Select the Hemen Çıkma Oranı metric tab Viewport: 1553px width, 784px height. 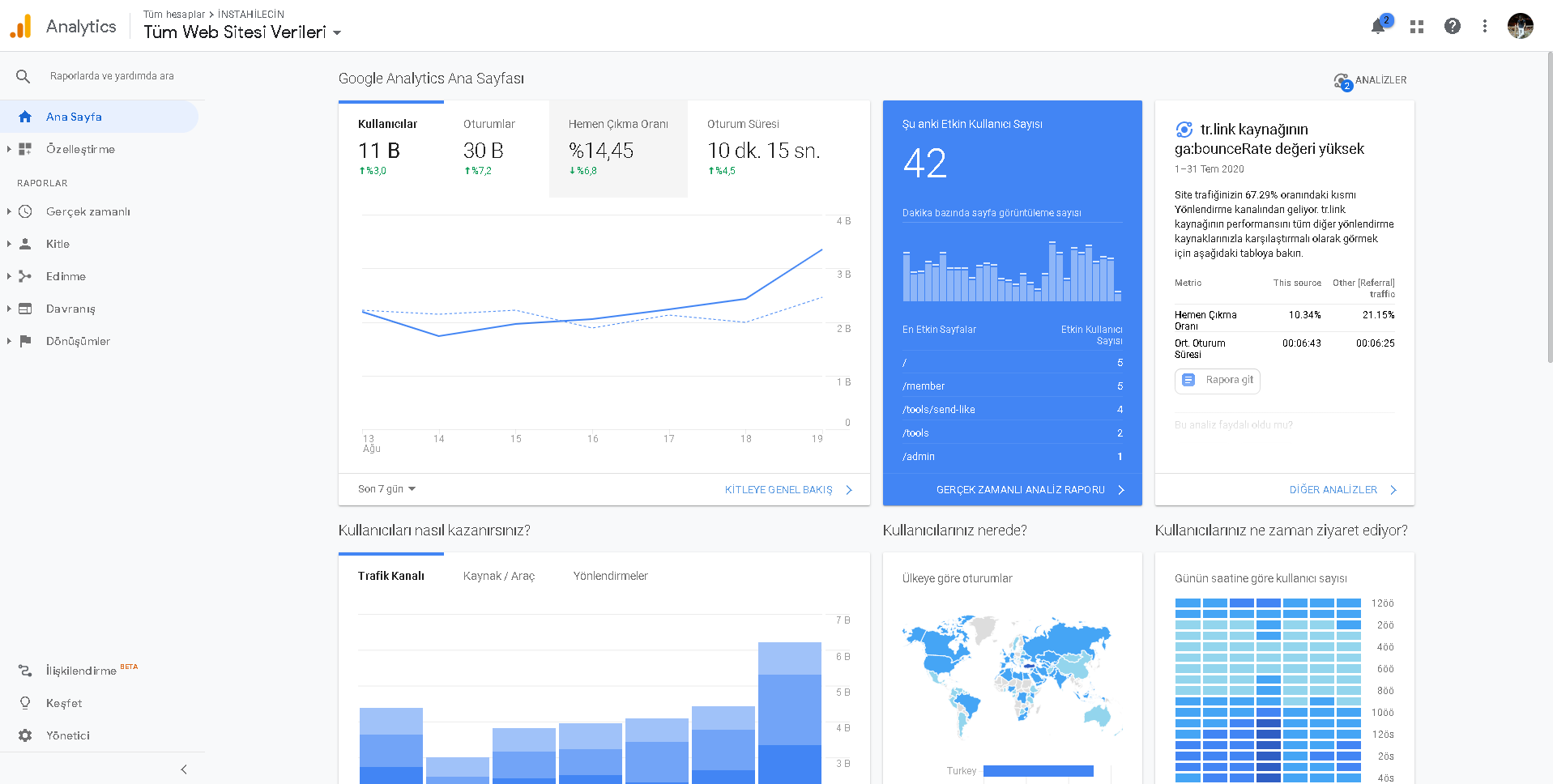click(x=618, y=149)
